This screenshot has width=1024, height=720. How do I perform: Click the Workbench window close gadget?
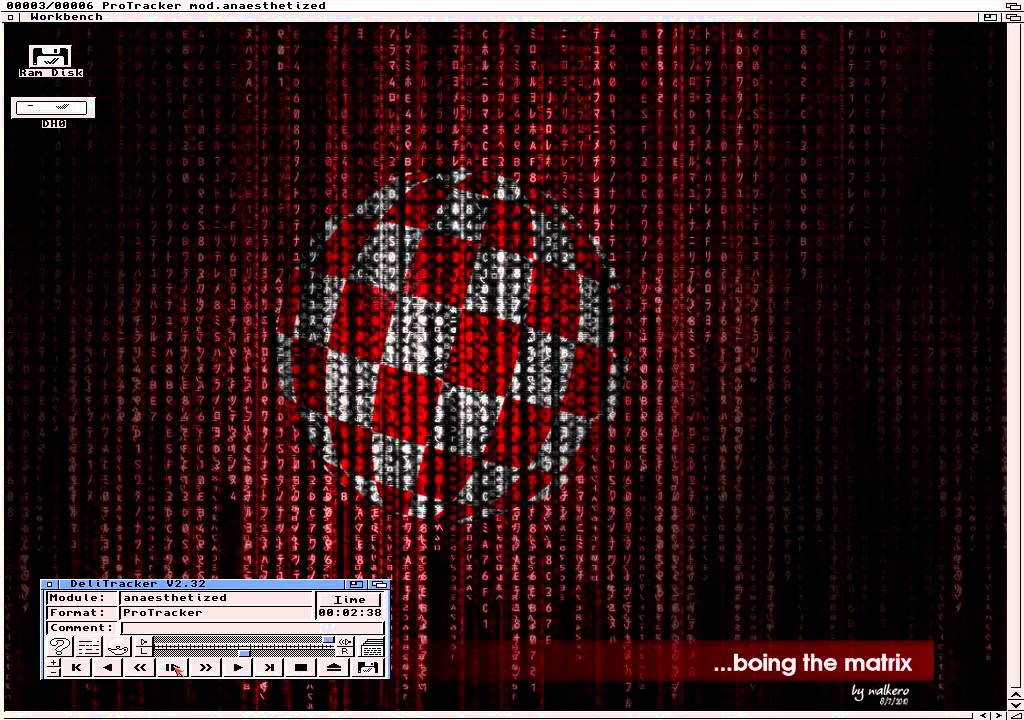[10, 17]
